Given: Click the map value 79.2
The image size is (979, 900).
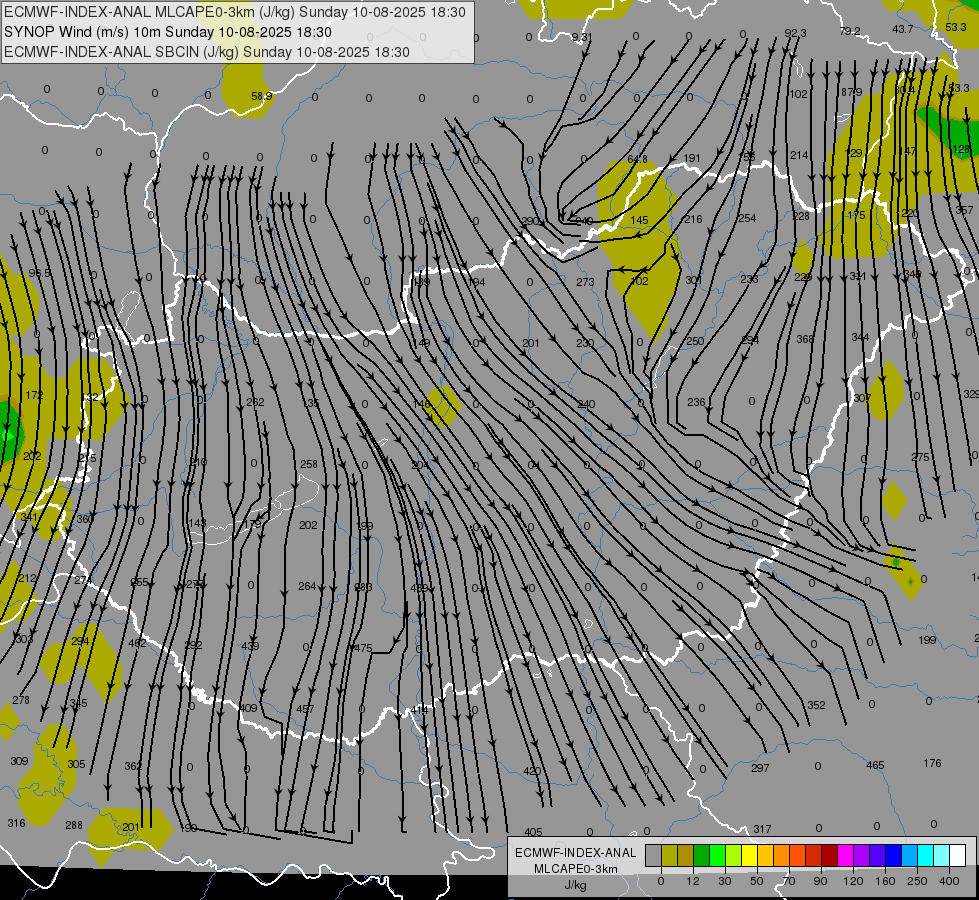Looking at the screenshot, I should pos(850,31).
